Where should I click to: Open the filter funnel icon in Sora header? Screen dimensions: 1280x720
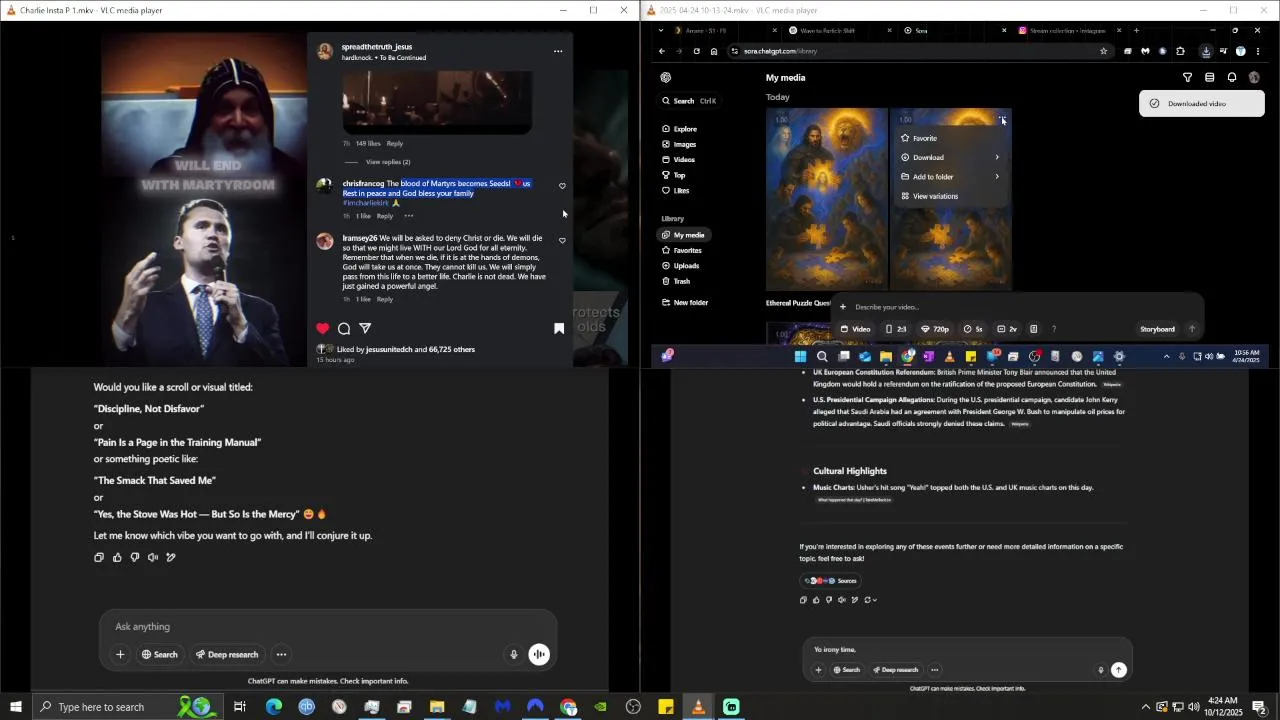pos(1187,77)
